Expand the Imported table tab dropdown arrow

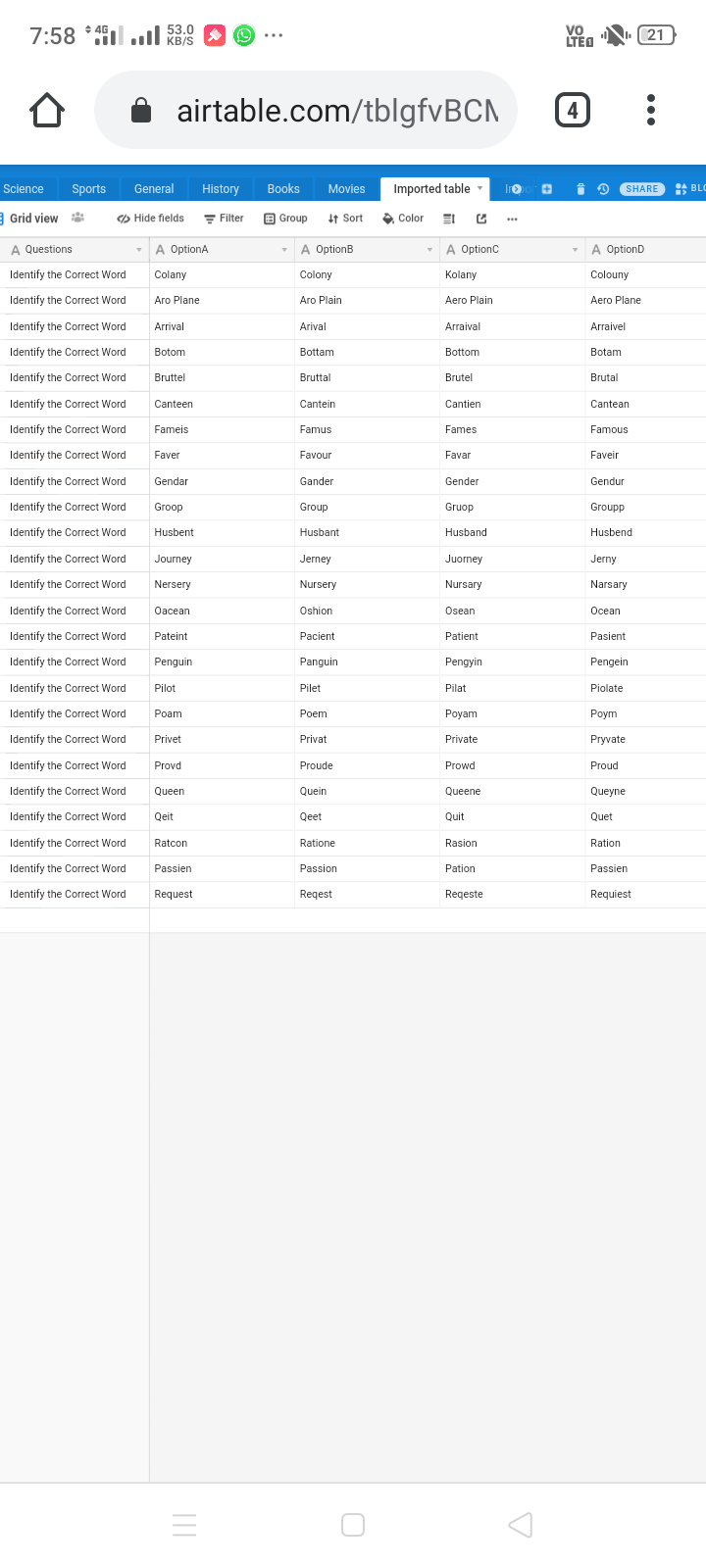tap(479, 188)
